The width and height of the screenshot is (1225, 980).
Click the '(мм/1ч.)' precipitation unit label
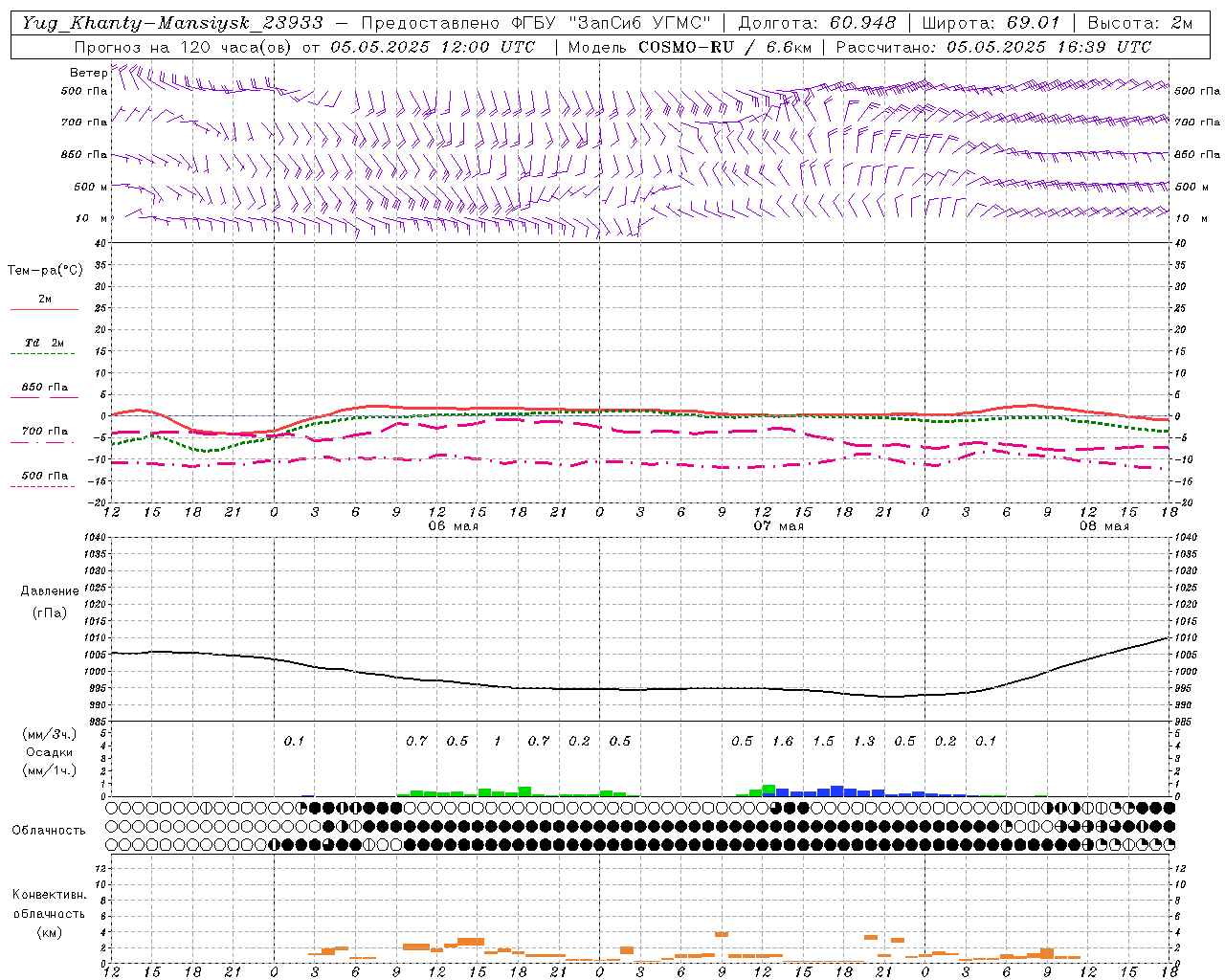click(x=50, y=770)
